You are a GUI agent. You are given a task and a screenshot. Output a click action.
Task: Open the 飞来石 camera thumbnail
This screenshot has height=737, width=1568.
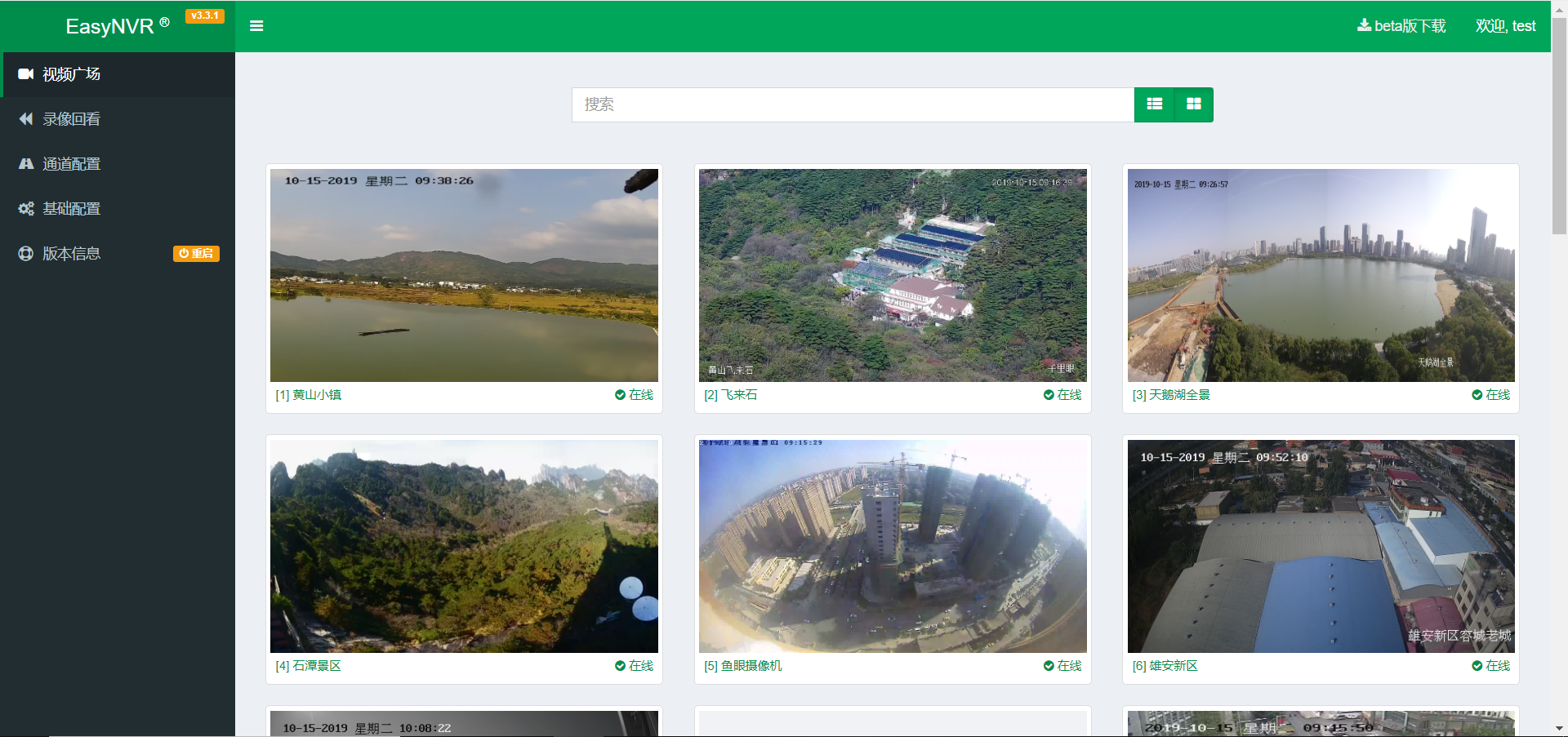point(893,276)
